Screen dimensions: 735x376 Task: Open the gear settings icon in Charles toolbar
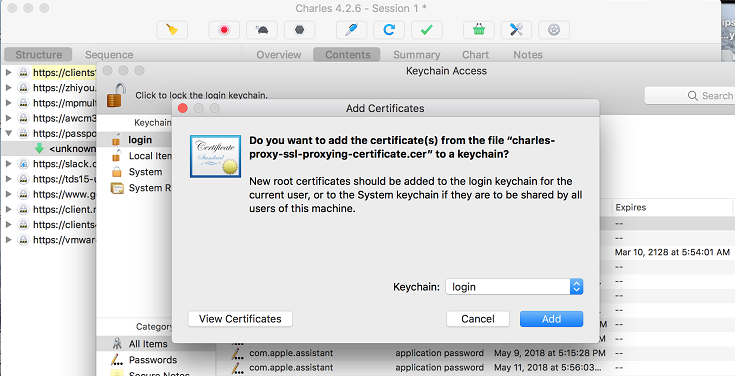point(554,30)
